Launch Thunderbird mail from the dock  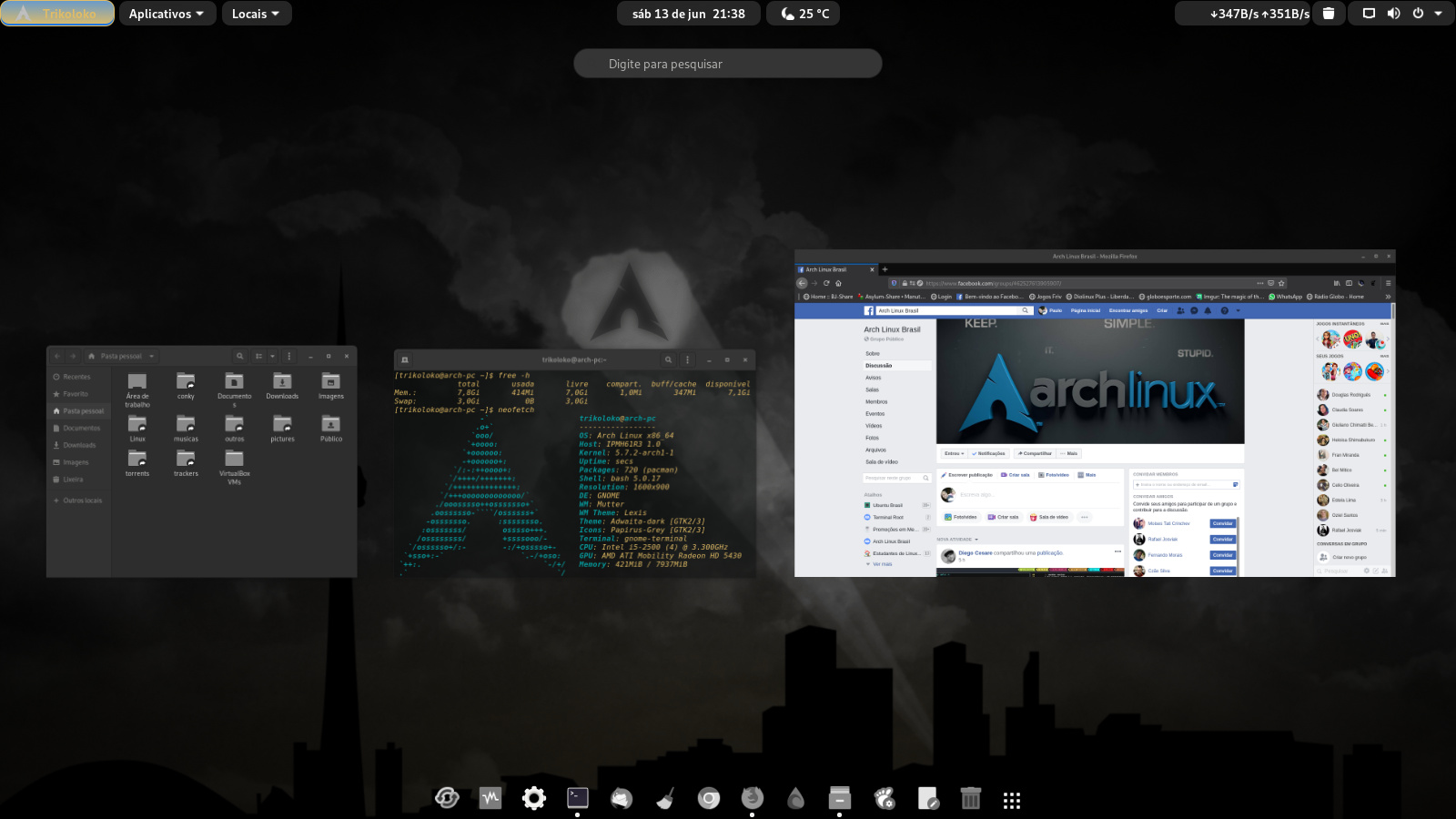pyautogui.click(x=622, y=799)
